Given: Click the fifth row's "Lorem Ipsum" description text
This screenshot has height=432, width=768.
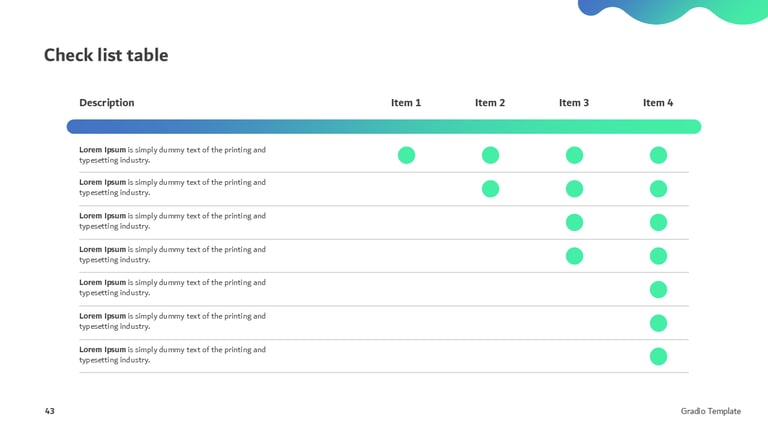Looking at the screenshot, I should (172, 288).
